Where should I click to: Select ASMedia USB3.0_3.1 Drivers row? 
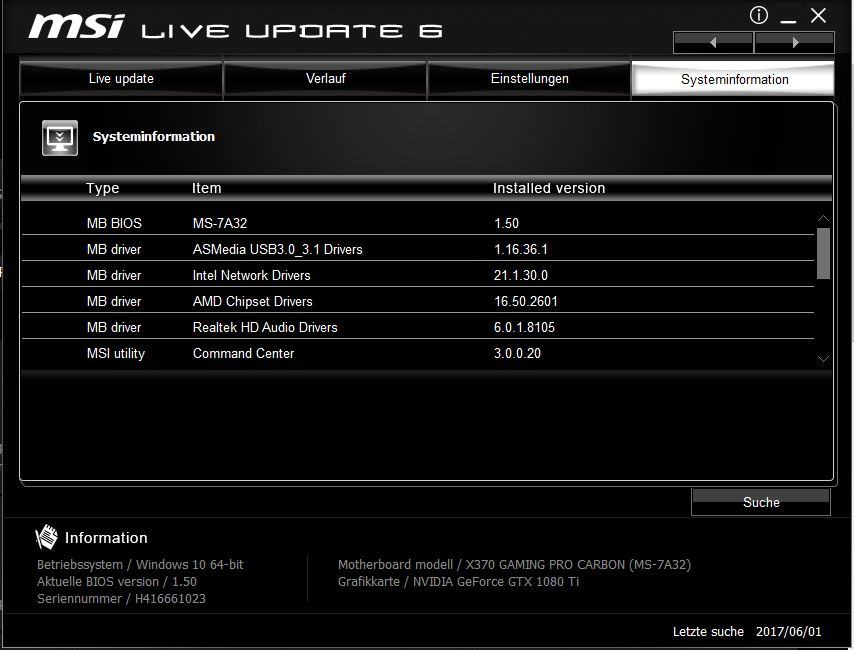[418, 250]
